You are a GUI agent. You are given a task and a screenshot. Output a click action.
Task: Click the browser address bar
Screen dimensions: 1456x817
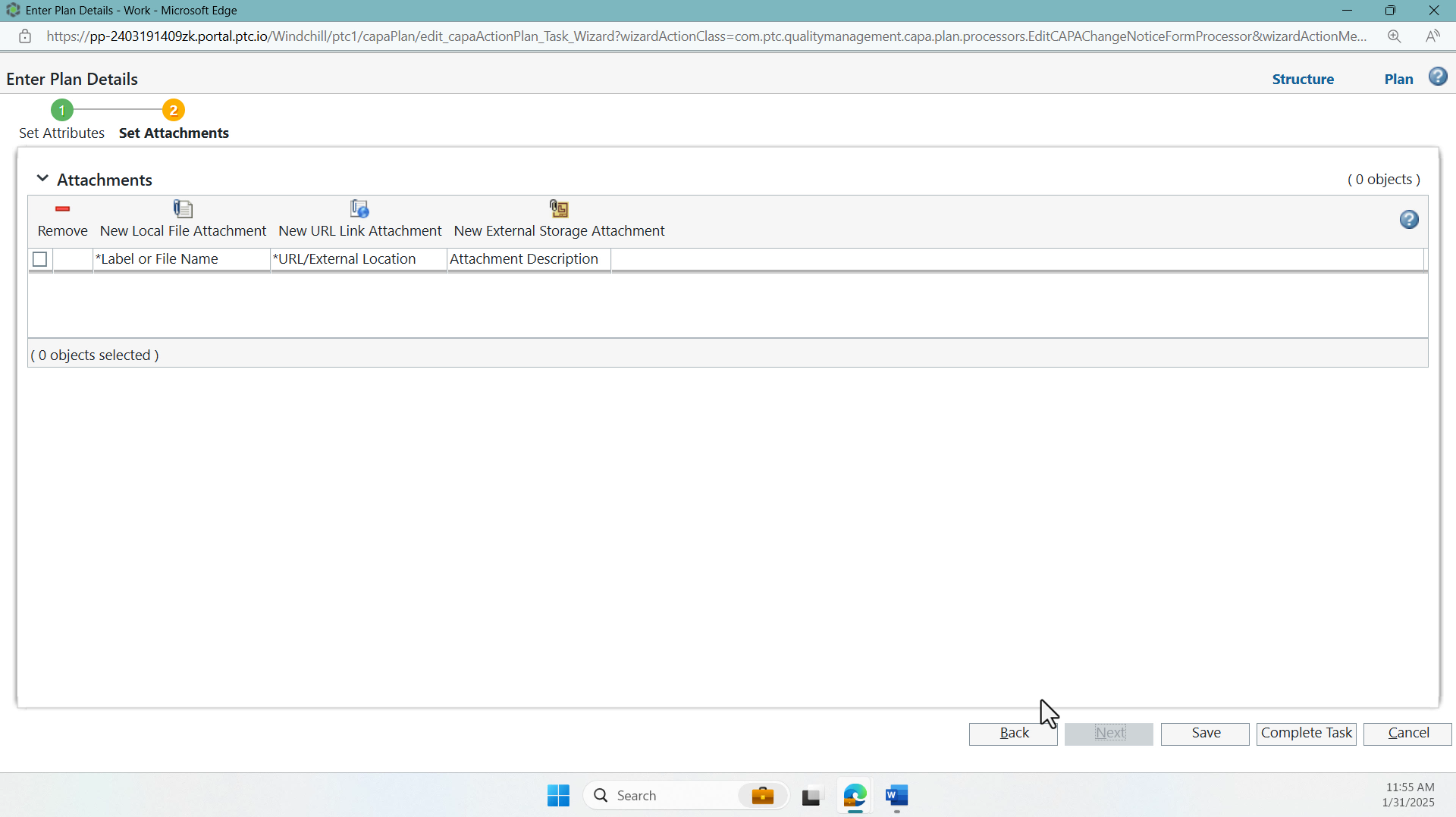pyautogui.click(x=682, y=36)
